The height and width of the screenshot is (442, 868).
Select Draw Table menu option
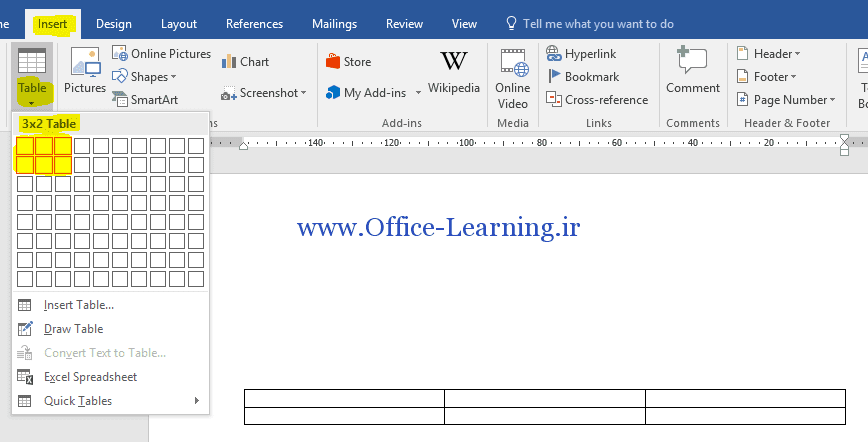[73, 329]
